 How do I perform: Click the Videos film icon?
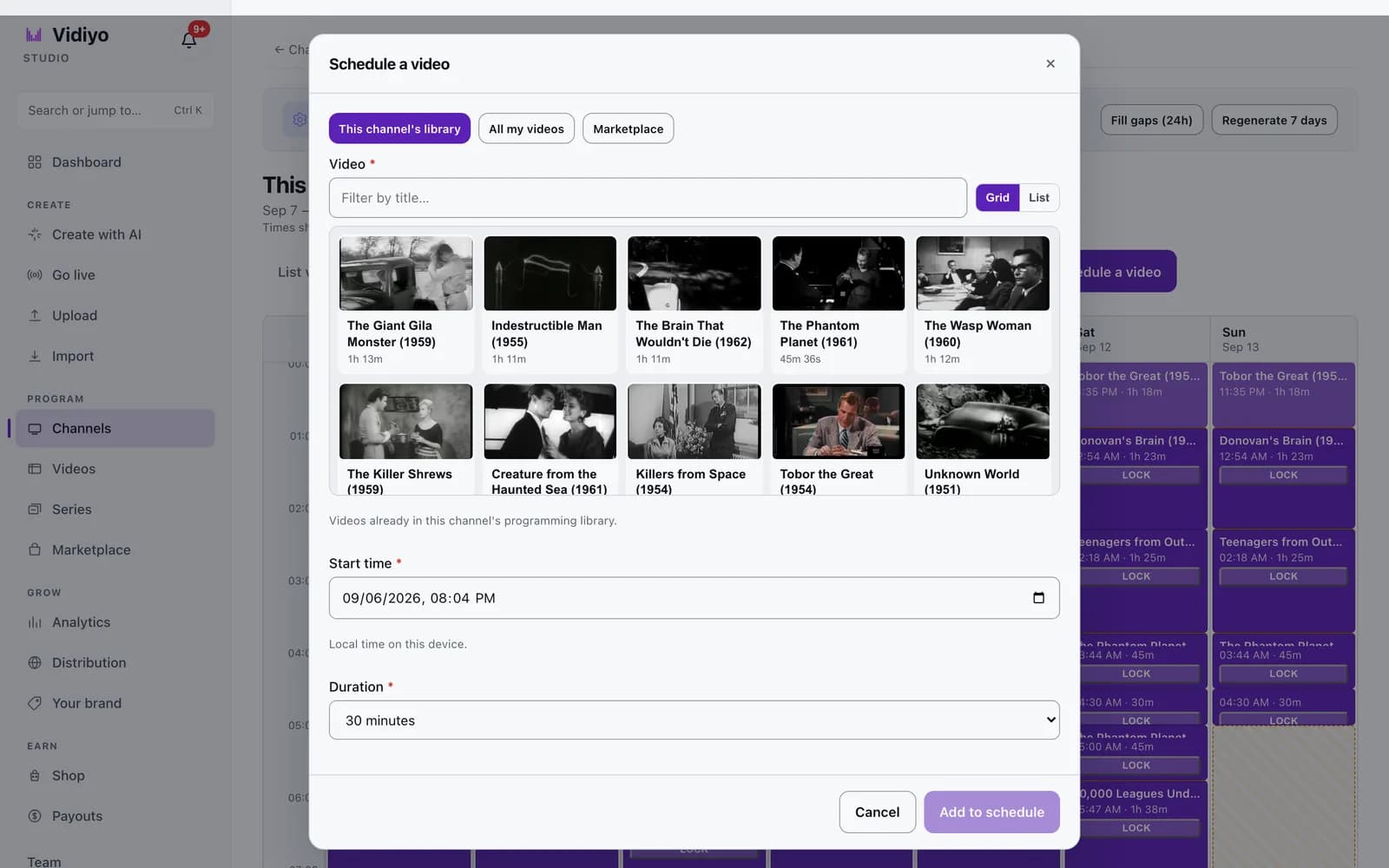(35, 469)
